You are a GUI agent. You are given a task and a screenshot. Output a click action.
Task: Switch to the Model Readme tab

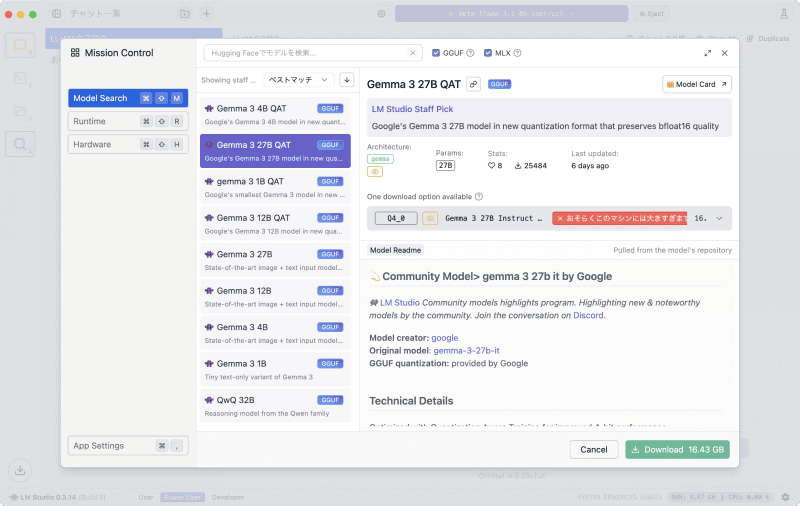(x=395, y=250)
